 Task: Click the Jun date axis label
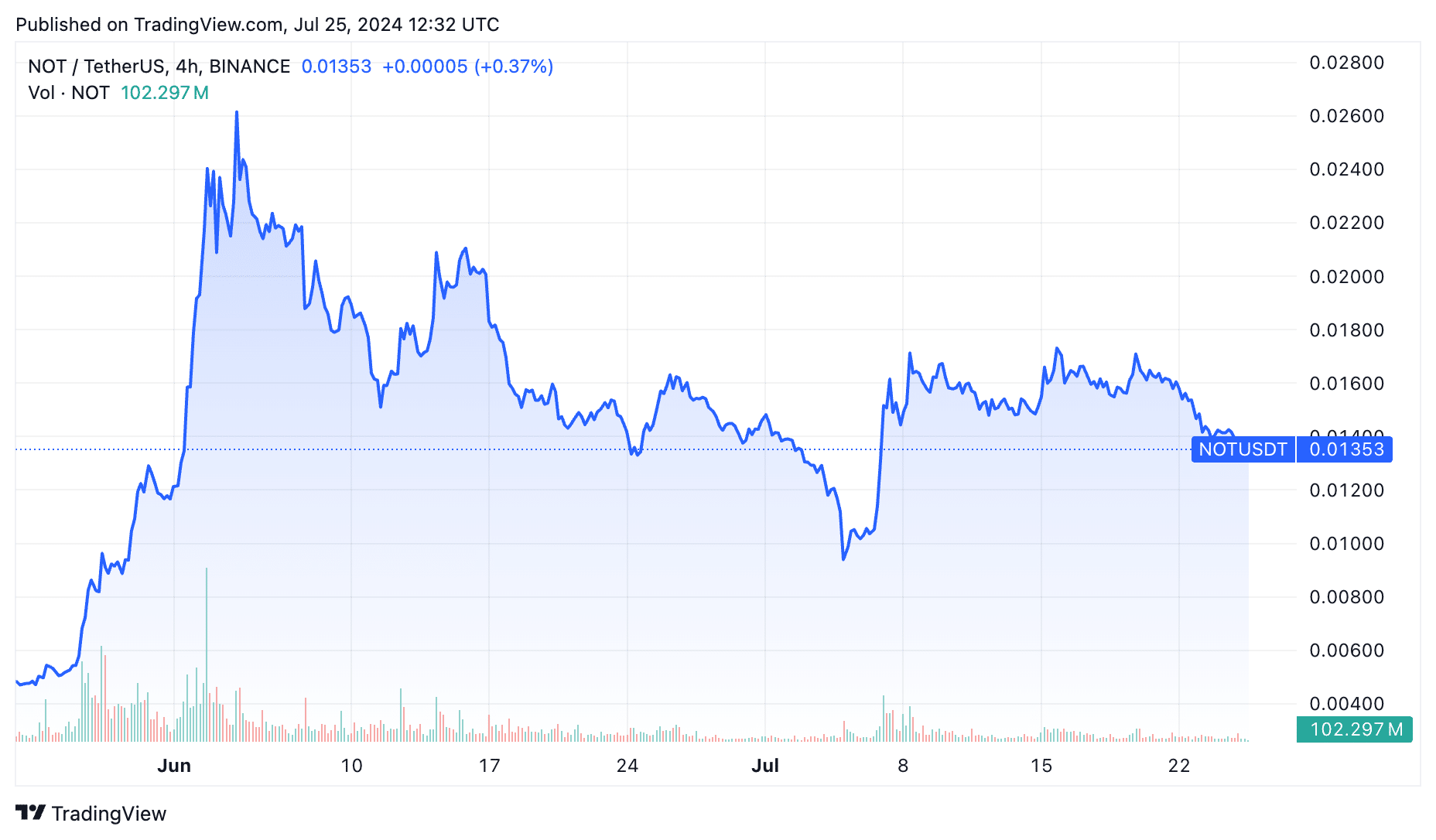click(174, 766)
